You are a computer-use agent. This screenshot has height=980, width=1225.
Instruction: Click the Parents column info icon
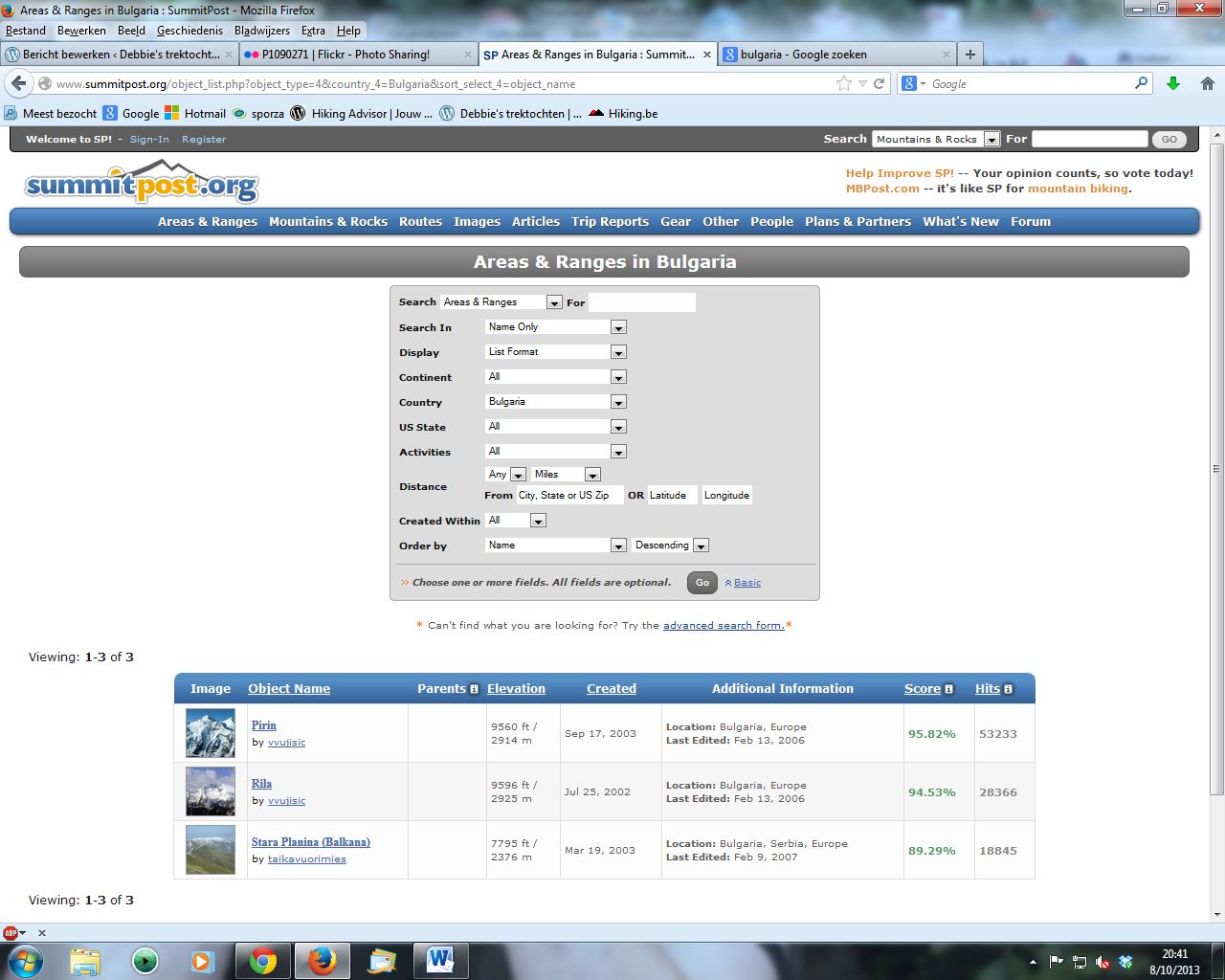click(x=475, y=689)
